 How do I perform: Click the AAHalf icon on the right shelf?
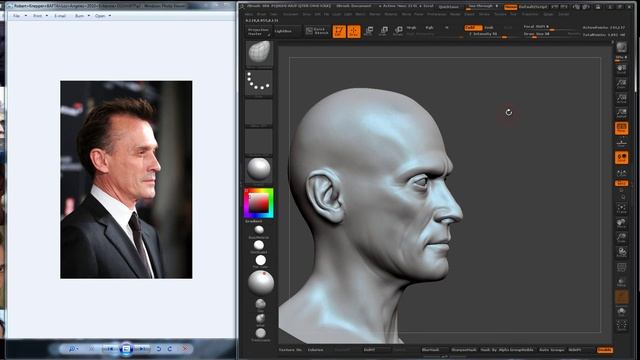point(621,113)
